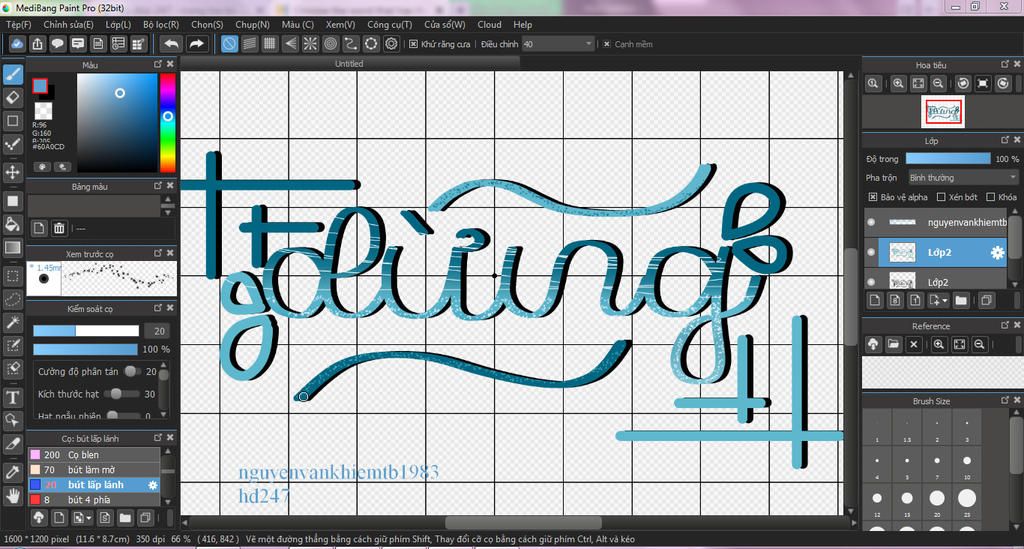Select the Eyedropper tool

tap(12, 472)
